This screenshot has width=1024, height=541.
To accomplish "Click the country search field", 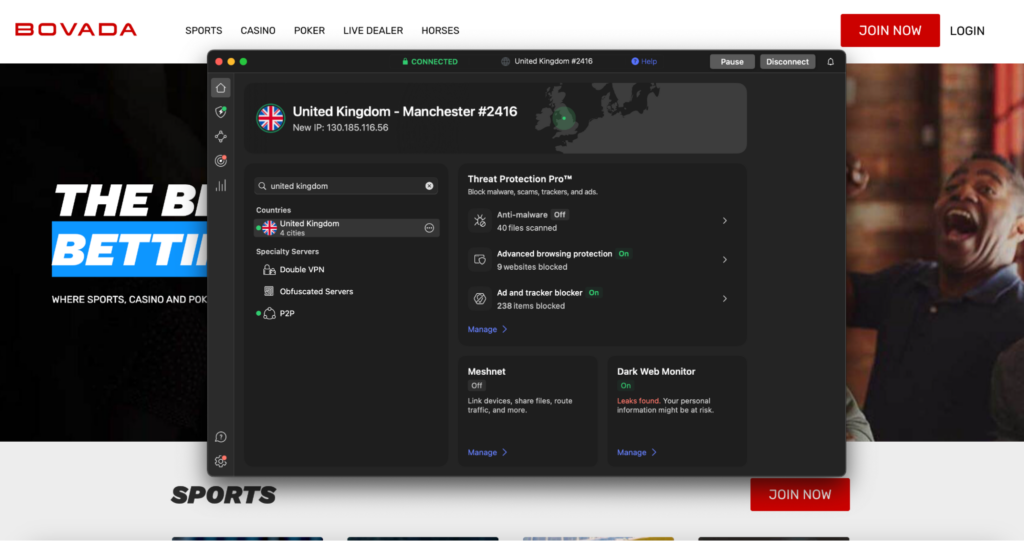I will (346, 186).
